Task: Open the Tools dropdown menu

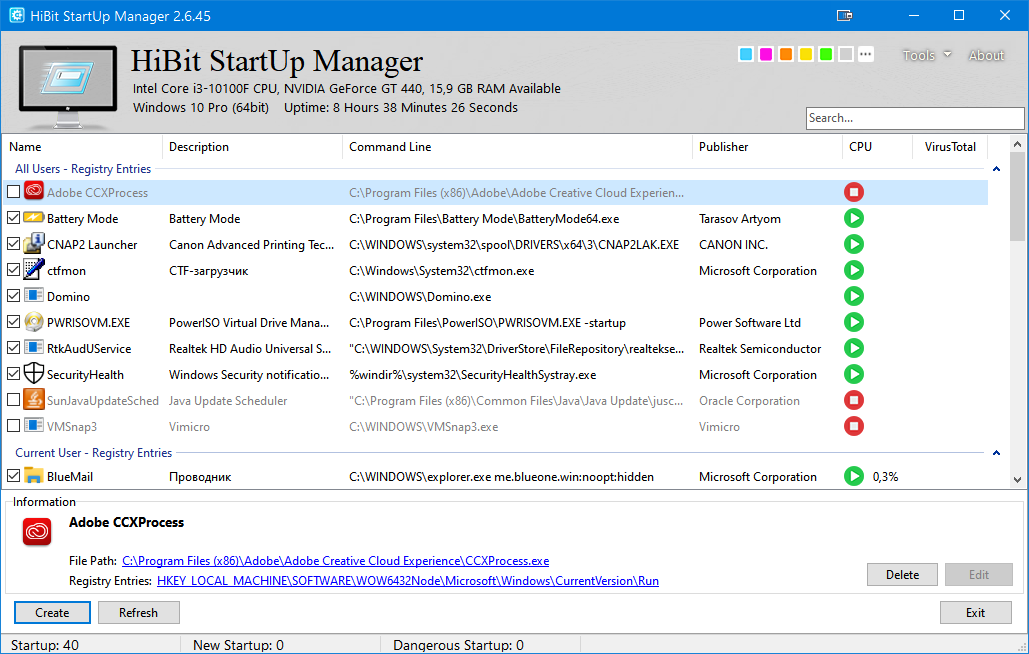Action: (927, 55)
